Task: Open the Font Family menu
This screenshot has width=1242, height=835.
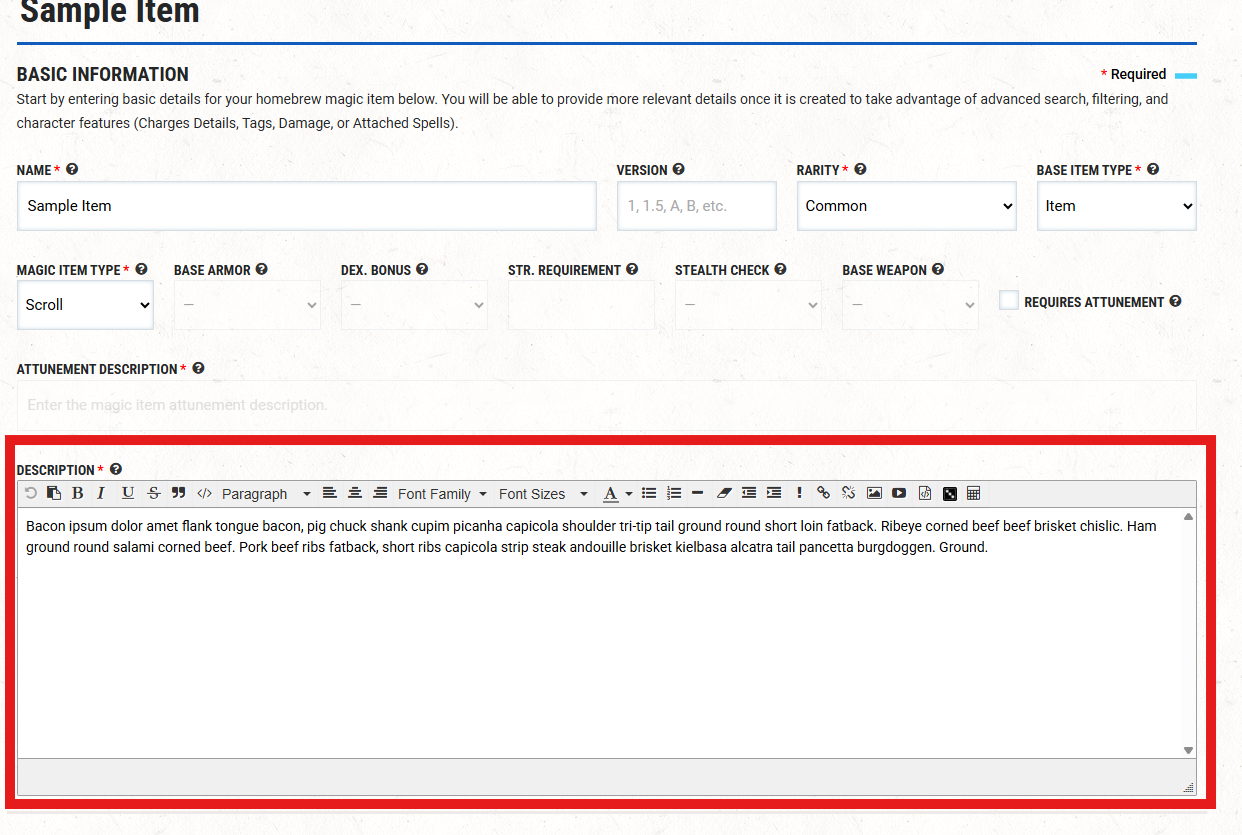Action: 442,494
